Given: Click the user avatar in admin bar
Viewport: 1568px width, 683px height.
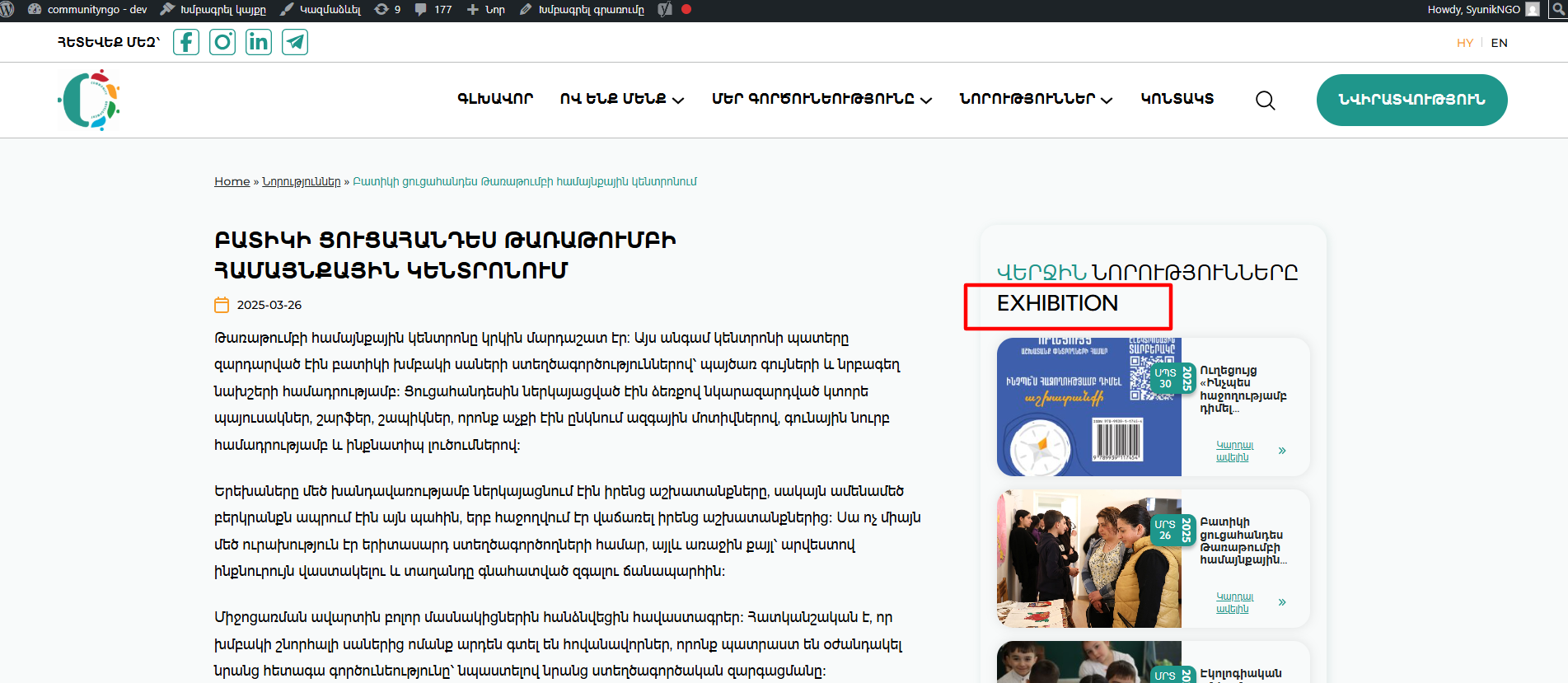Looking at the screenshot, I should pyautogui.click(x=1533, y=10).
